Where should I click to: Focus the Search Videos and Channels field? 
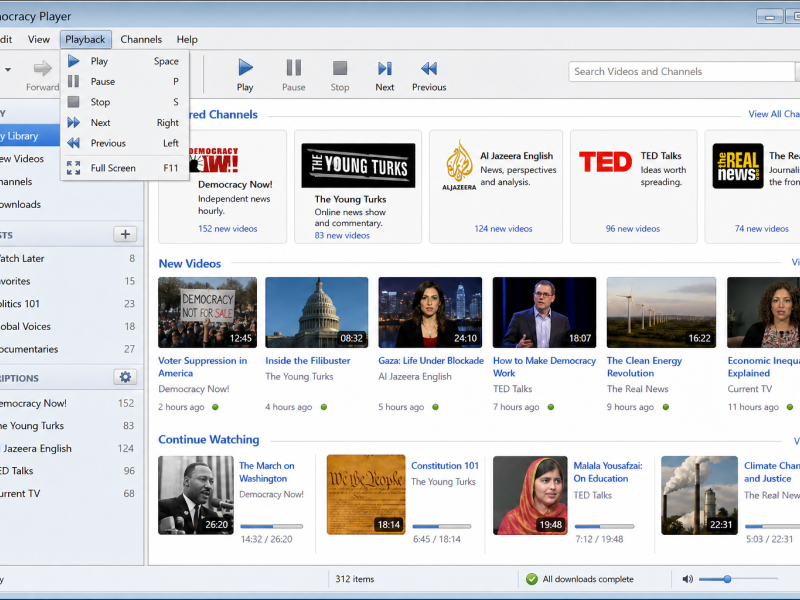[x=682, y=71]
